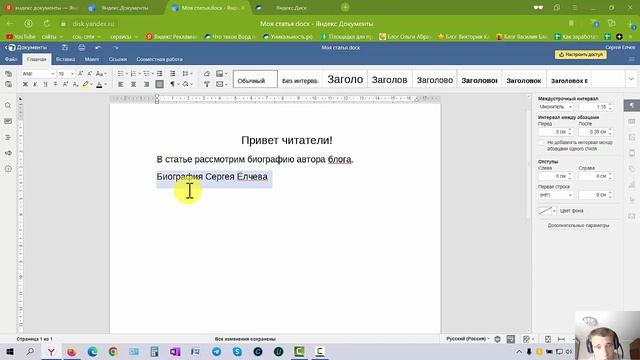Increase paragraph indent
640x360 pixels.
click(x=172, y=73)
